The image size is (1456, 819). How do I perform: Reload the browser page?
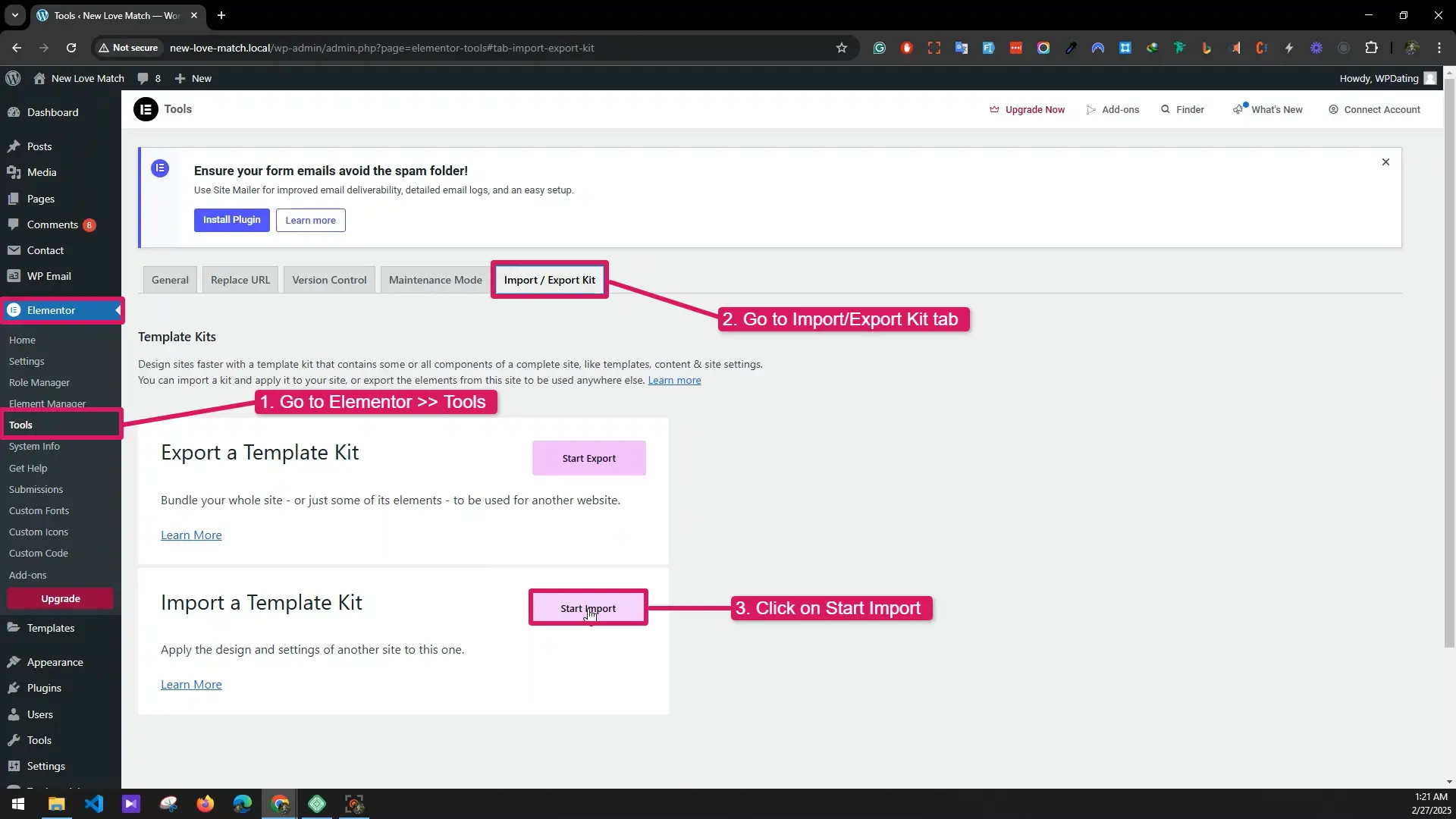point(71,48)
